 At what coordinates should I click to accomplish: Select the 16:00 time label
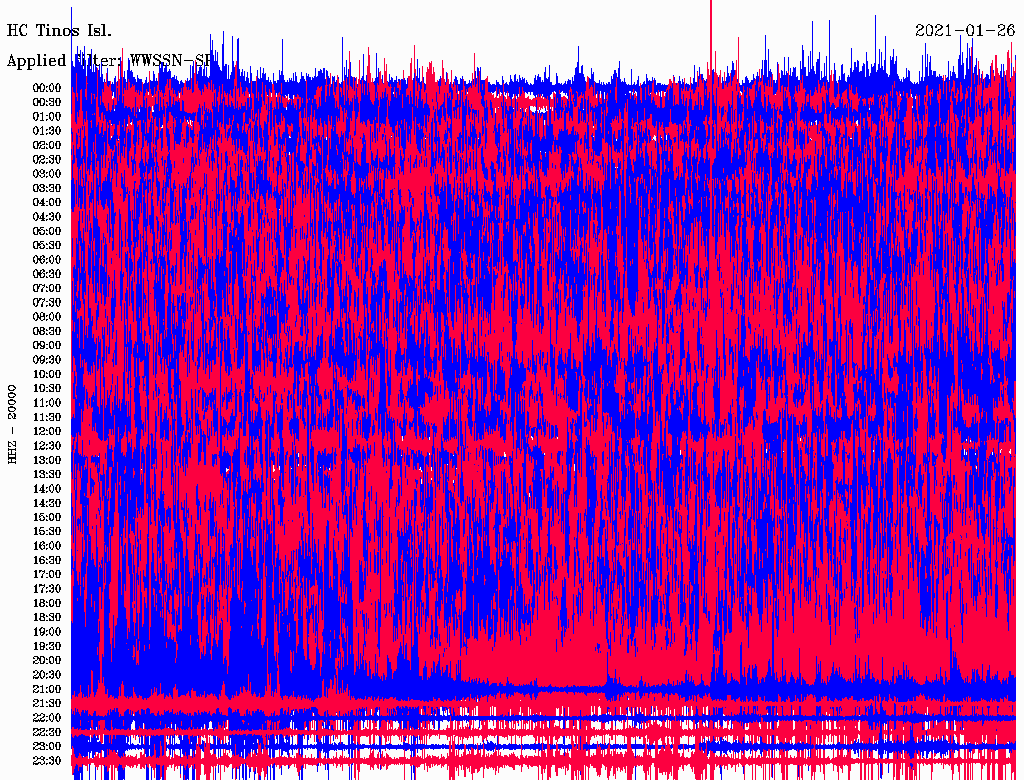click(46, 546)
